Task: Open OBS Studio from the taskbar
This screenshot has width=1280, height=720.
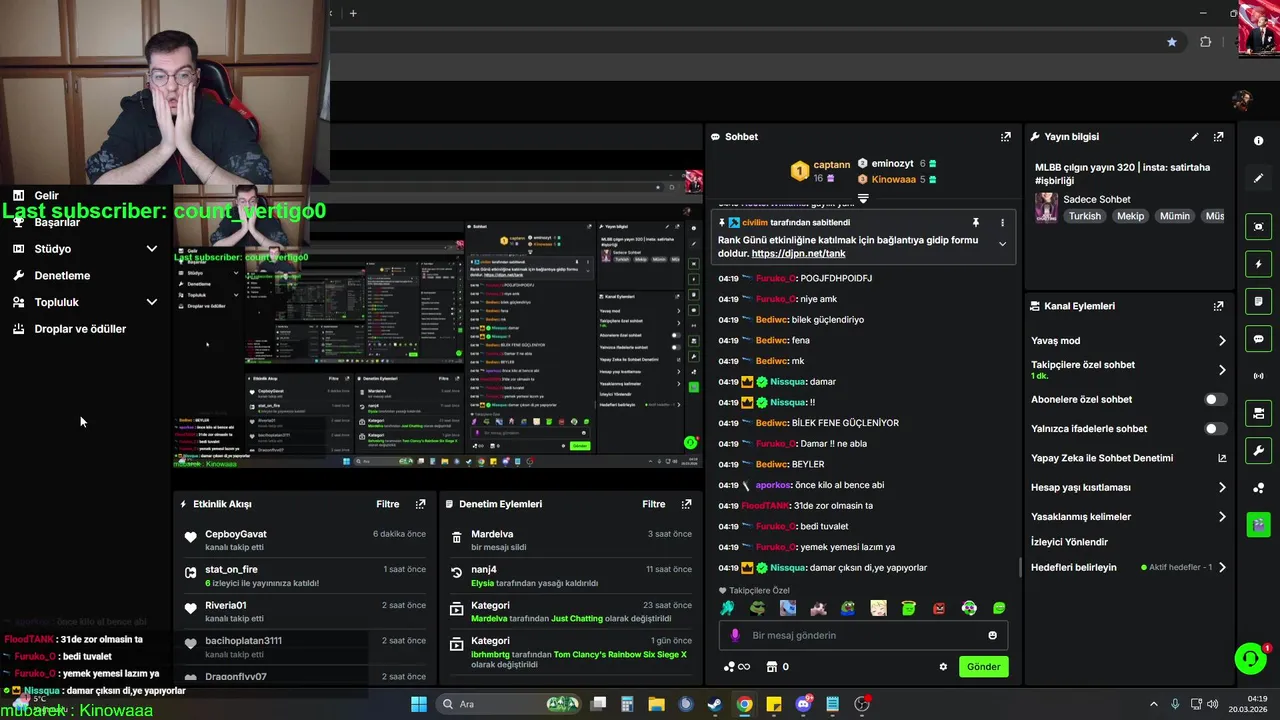Action: 862,704
